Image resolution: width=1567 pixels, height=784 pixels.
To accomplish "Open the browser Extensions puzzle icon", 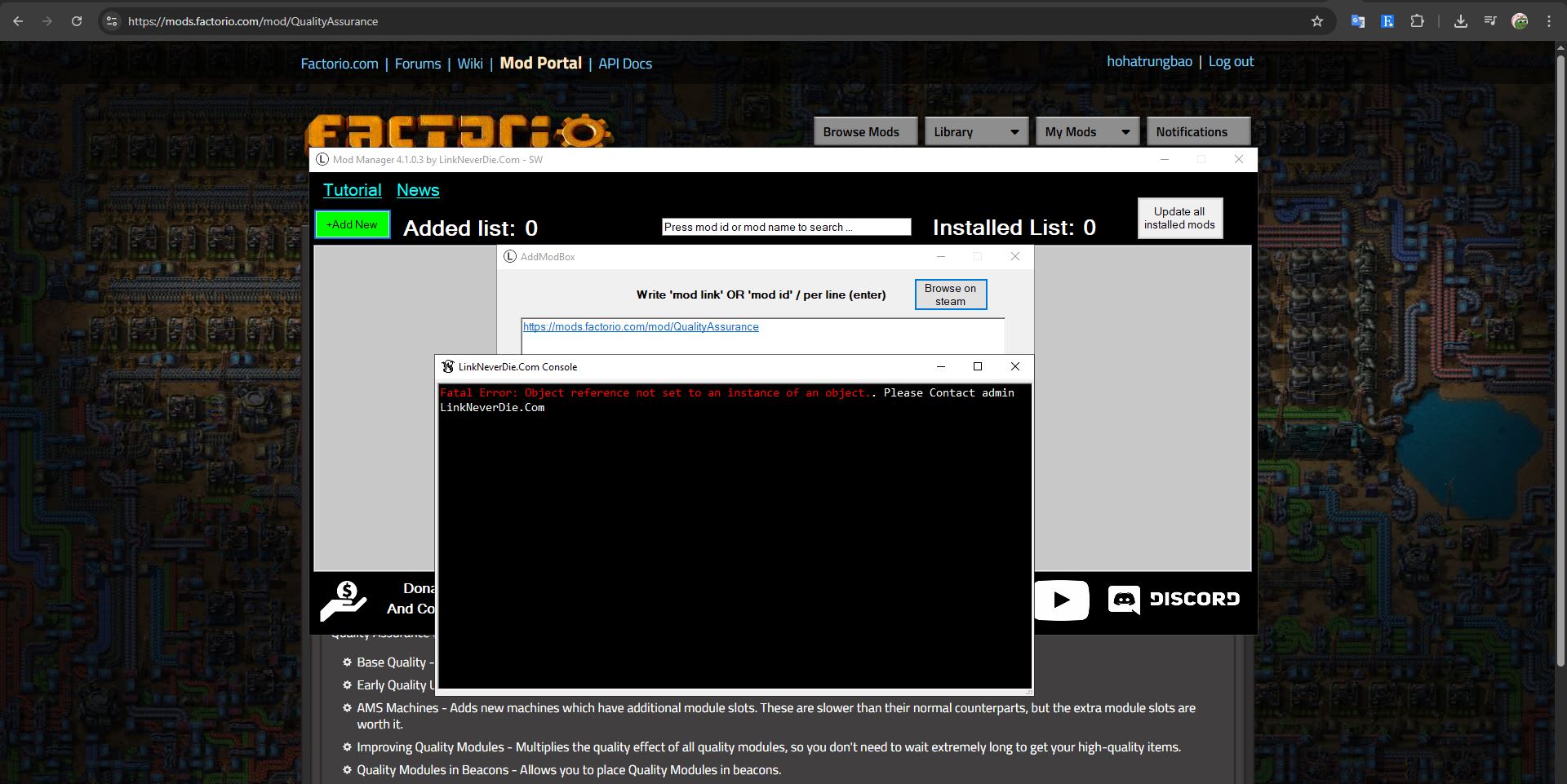I will click(x=1418, y=21).
